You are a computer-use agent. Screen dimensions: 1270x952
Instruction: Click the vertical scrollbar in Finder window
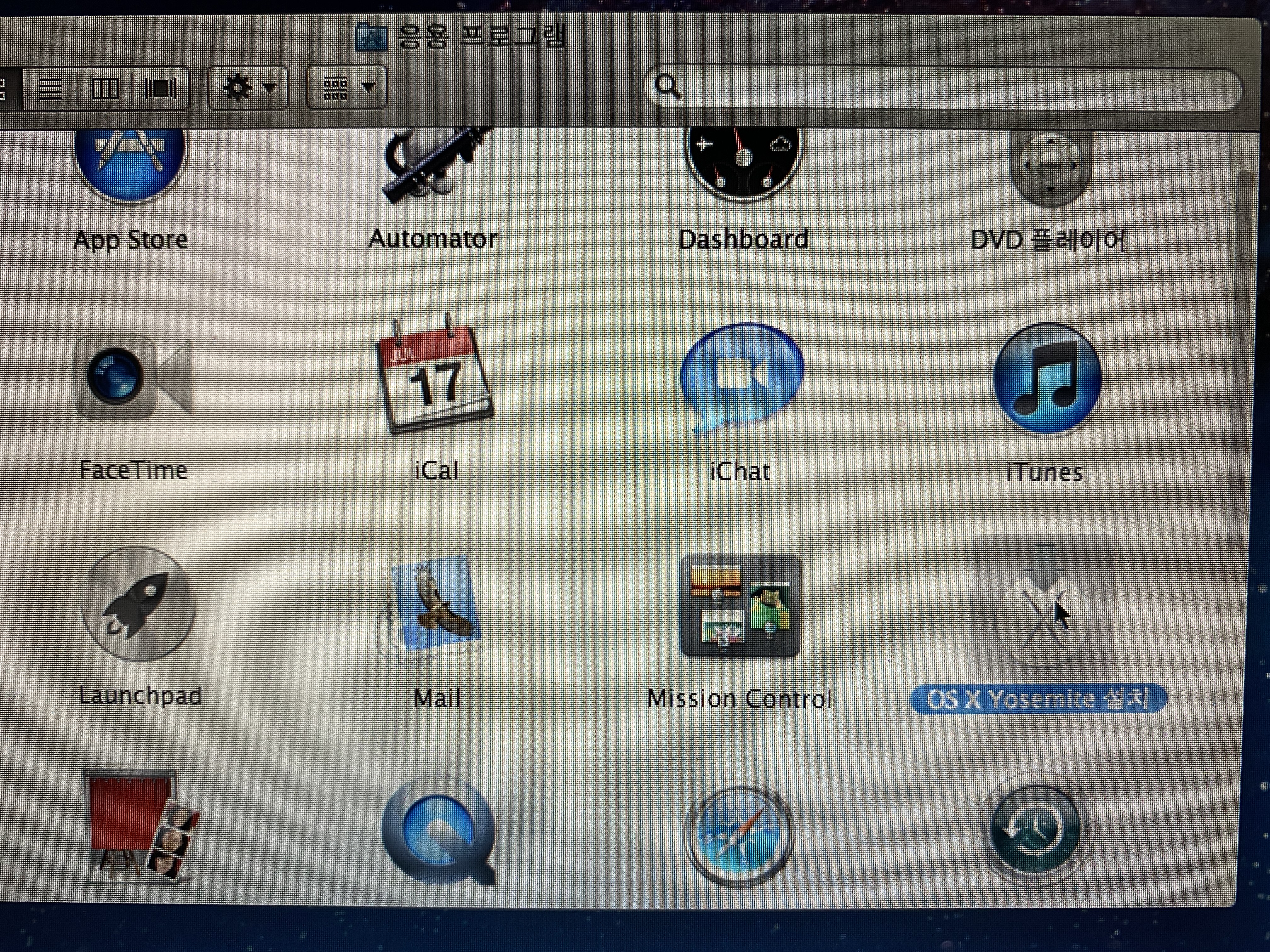pyautogui.click(x=1240, y=358)
